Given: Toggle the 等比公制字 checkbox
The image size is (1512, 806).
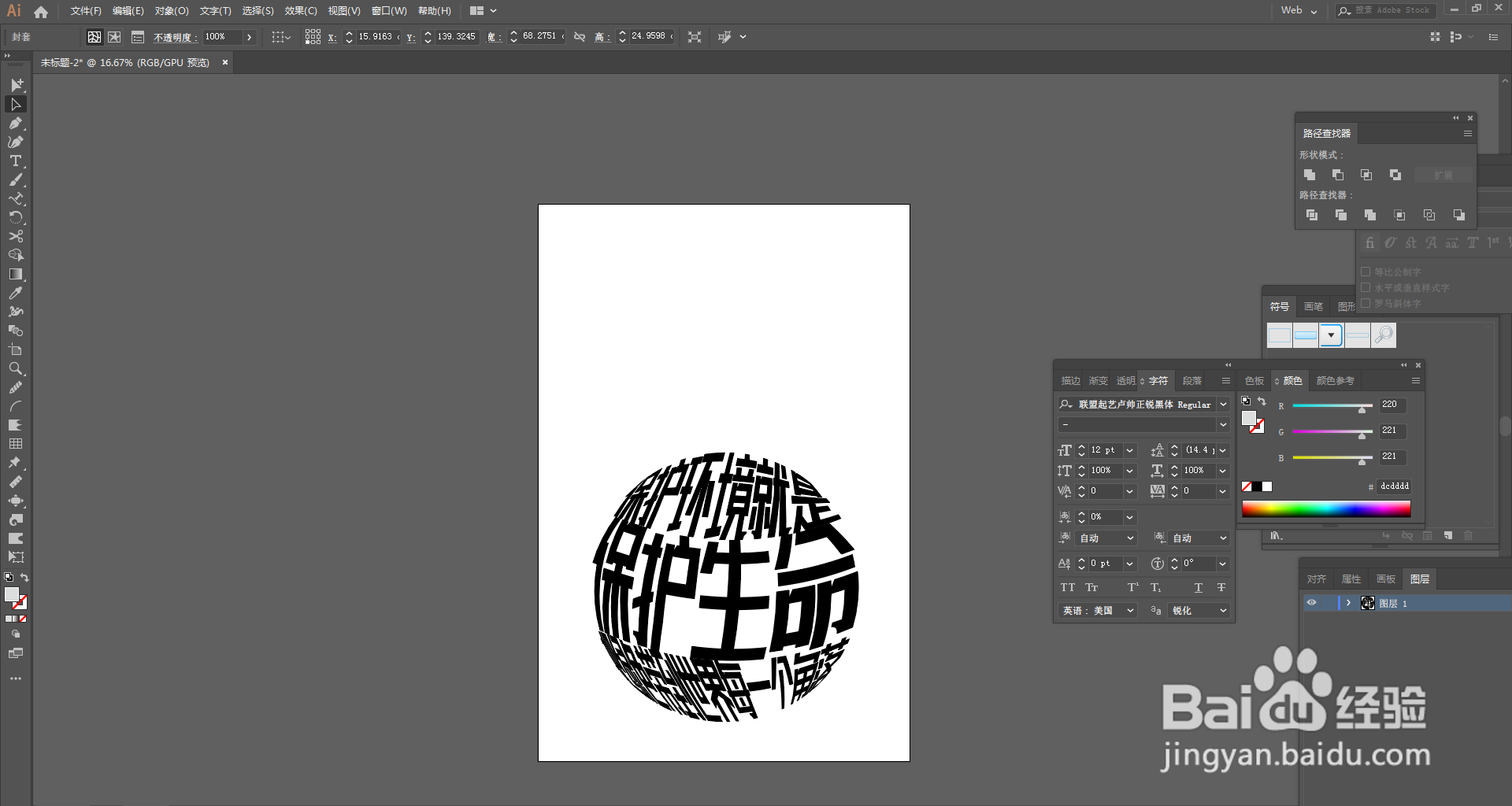Looking at the screenshot, I should pos(1366,272).
